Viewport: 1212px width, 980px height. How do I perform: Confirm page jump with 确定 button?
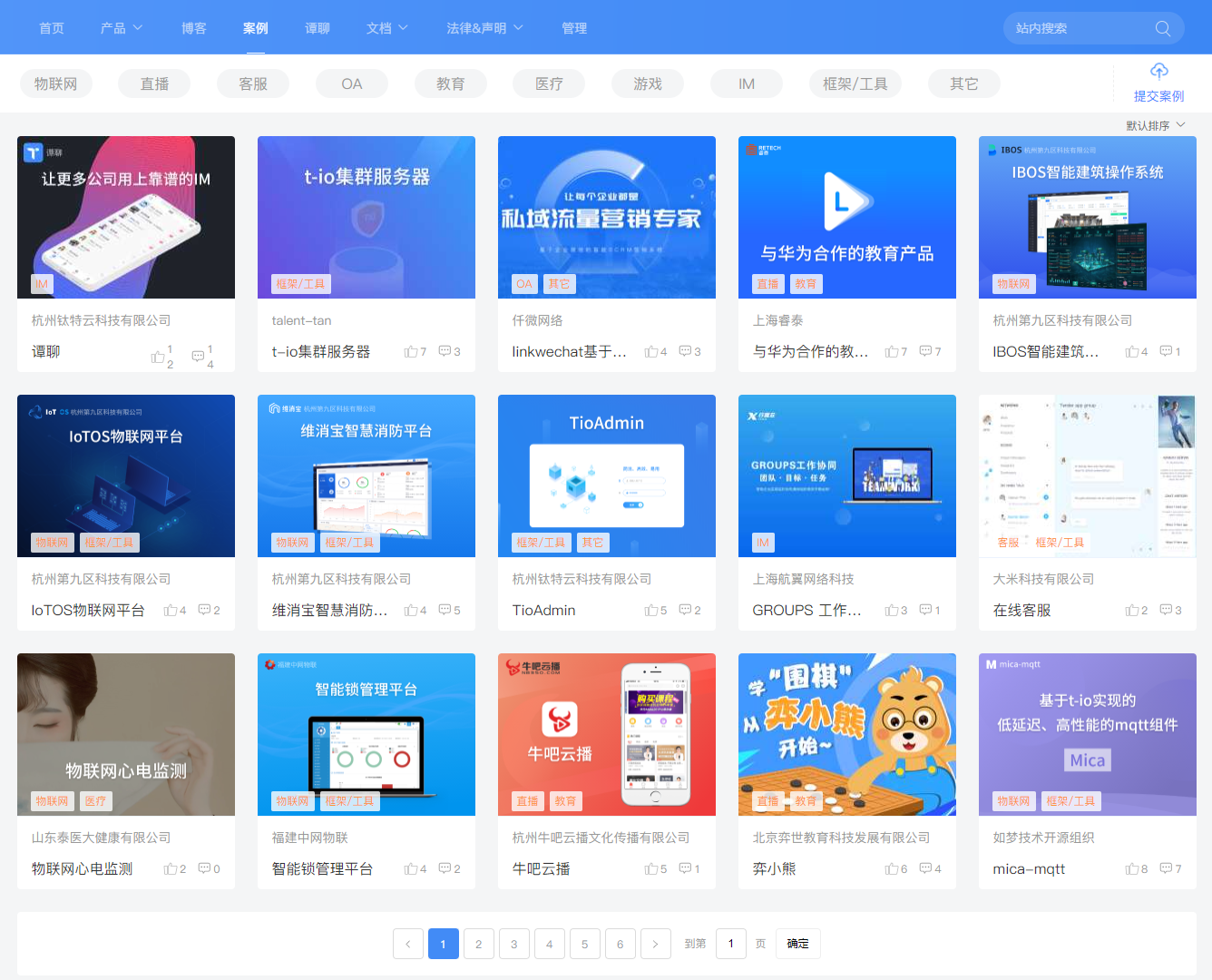(x=798, y=944)
